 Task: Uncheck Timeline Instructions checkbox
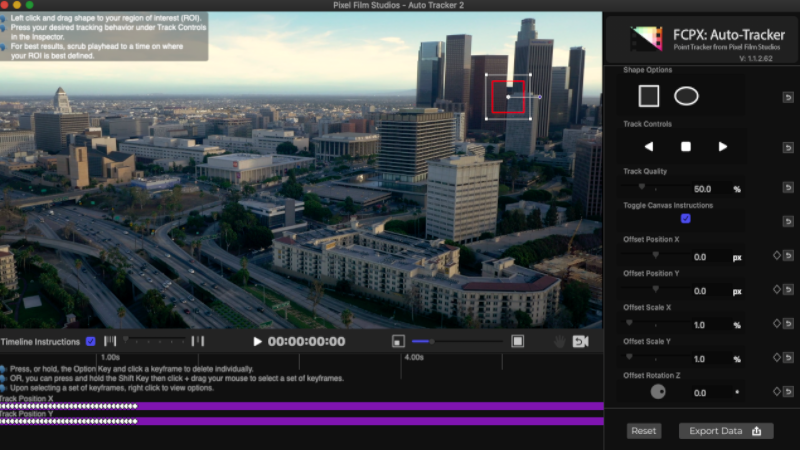(91, 341)
